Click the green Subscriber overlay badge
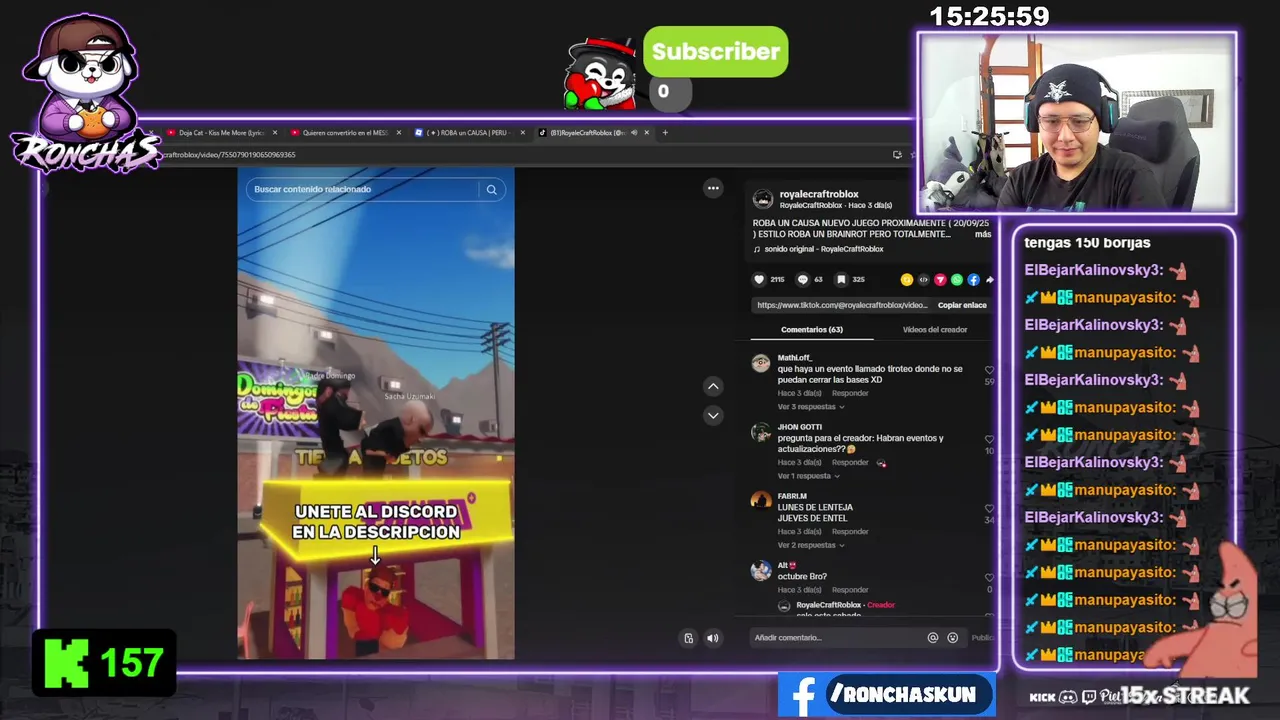 click(715, 52)
